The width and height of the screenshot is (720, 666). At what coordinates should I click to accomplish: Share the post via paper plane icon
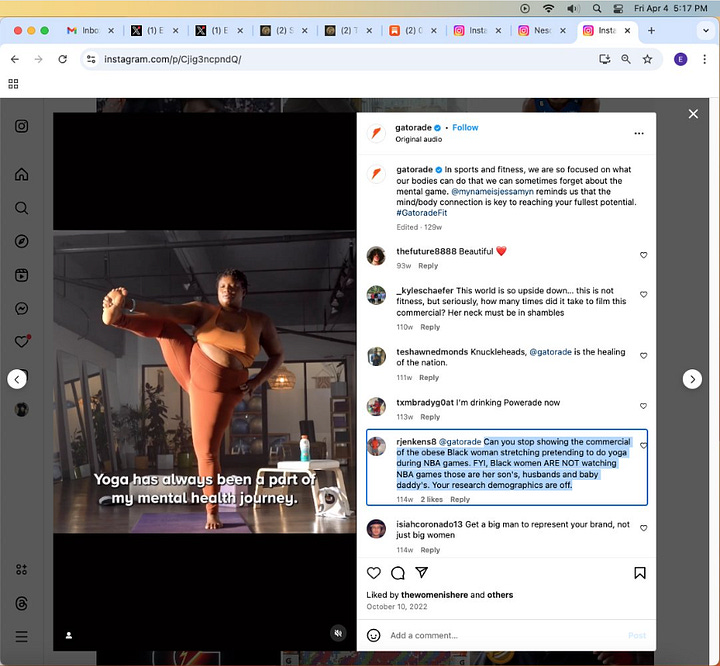[422, 572]
